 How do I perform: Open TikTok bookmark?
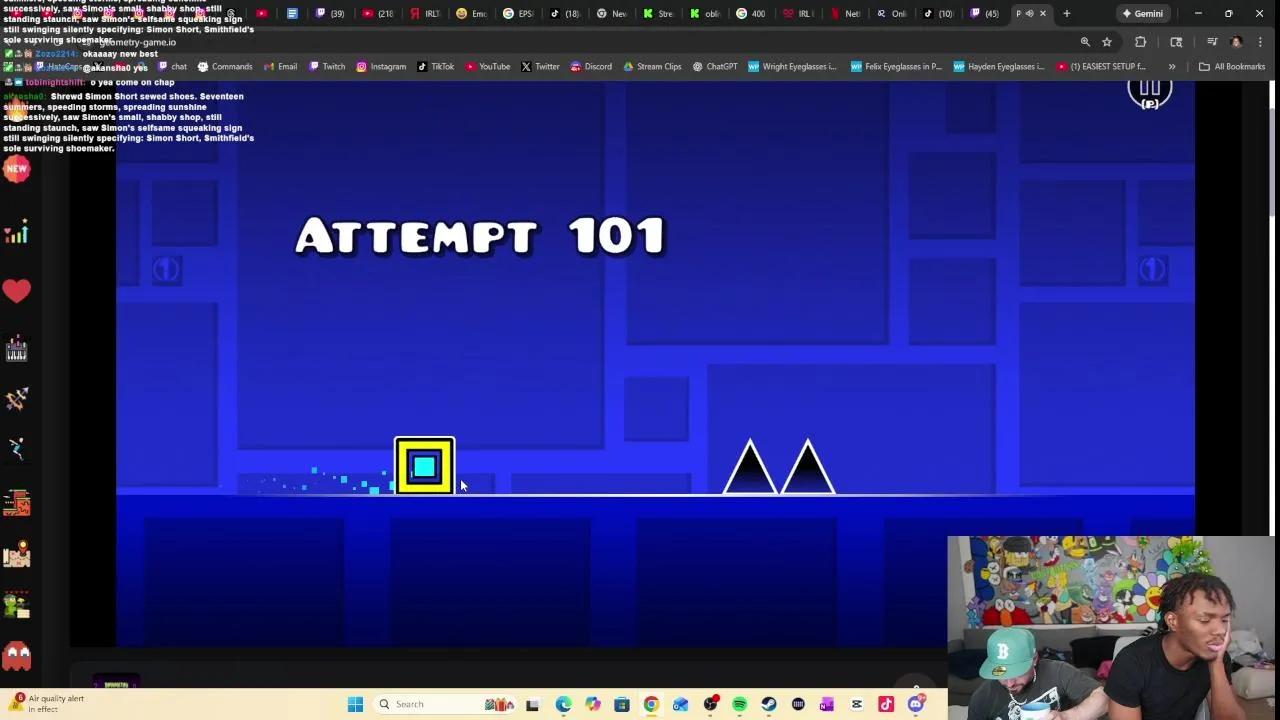(x=435, y=67)
